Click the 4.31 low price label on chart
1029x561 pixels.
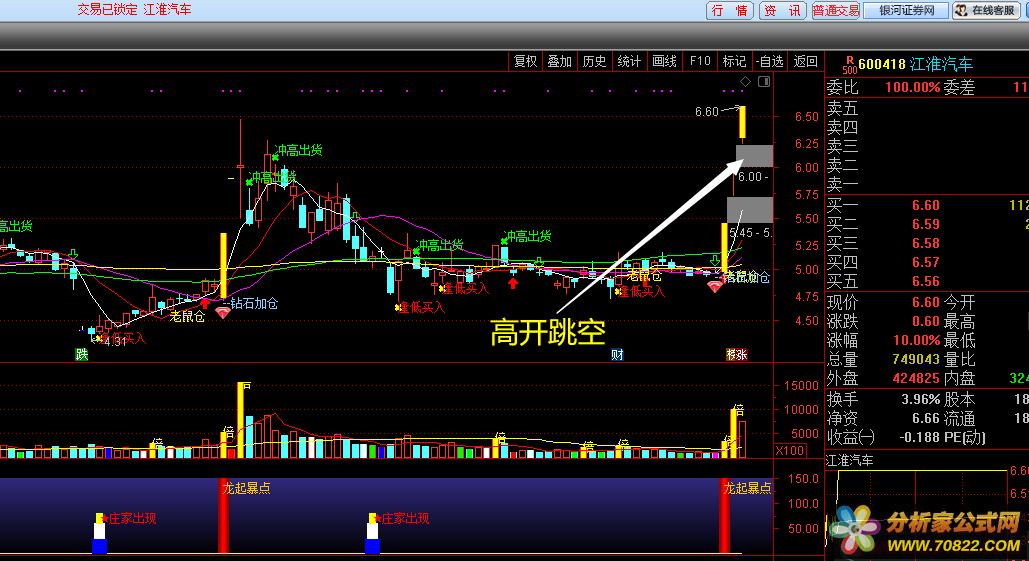point(116,342)
